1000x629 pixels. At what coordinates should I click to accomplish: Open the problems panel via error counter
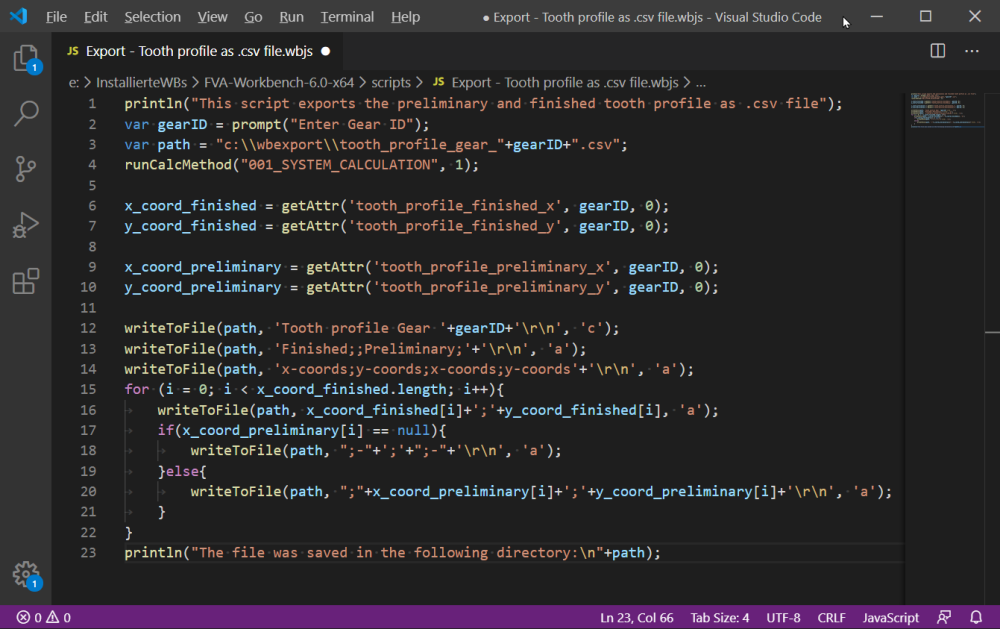[32, 617]
